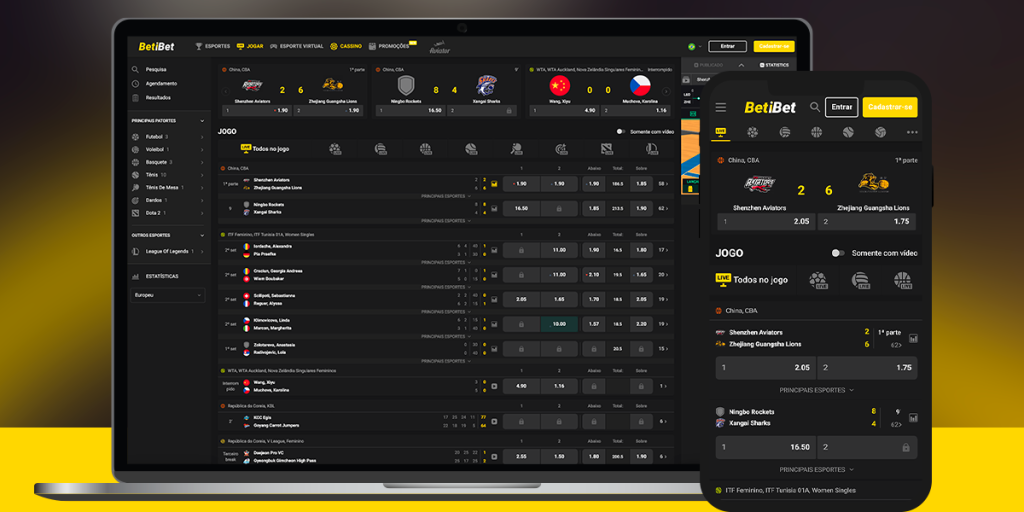Select Todos no jogo tab on the laptop

point(264,149)
